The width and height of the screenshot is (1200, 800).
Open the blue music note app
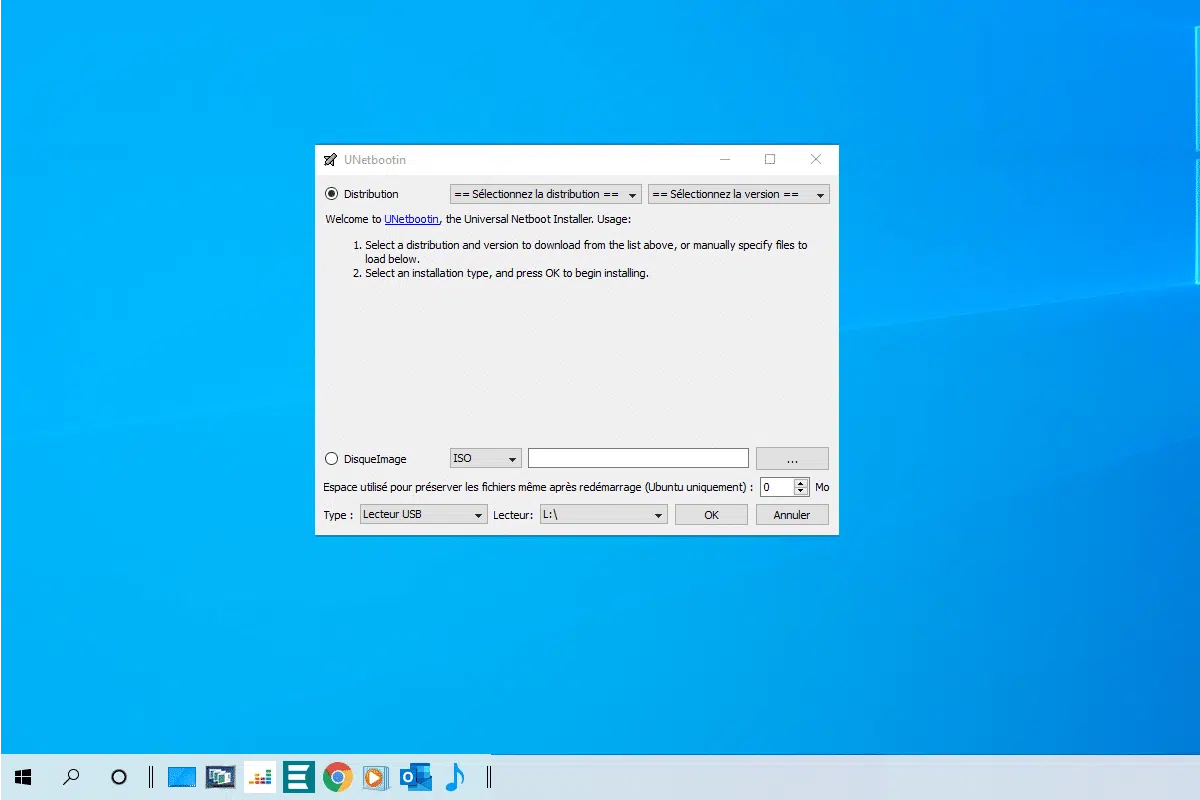click(x=454, y=777)
